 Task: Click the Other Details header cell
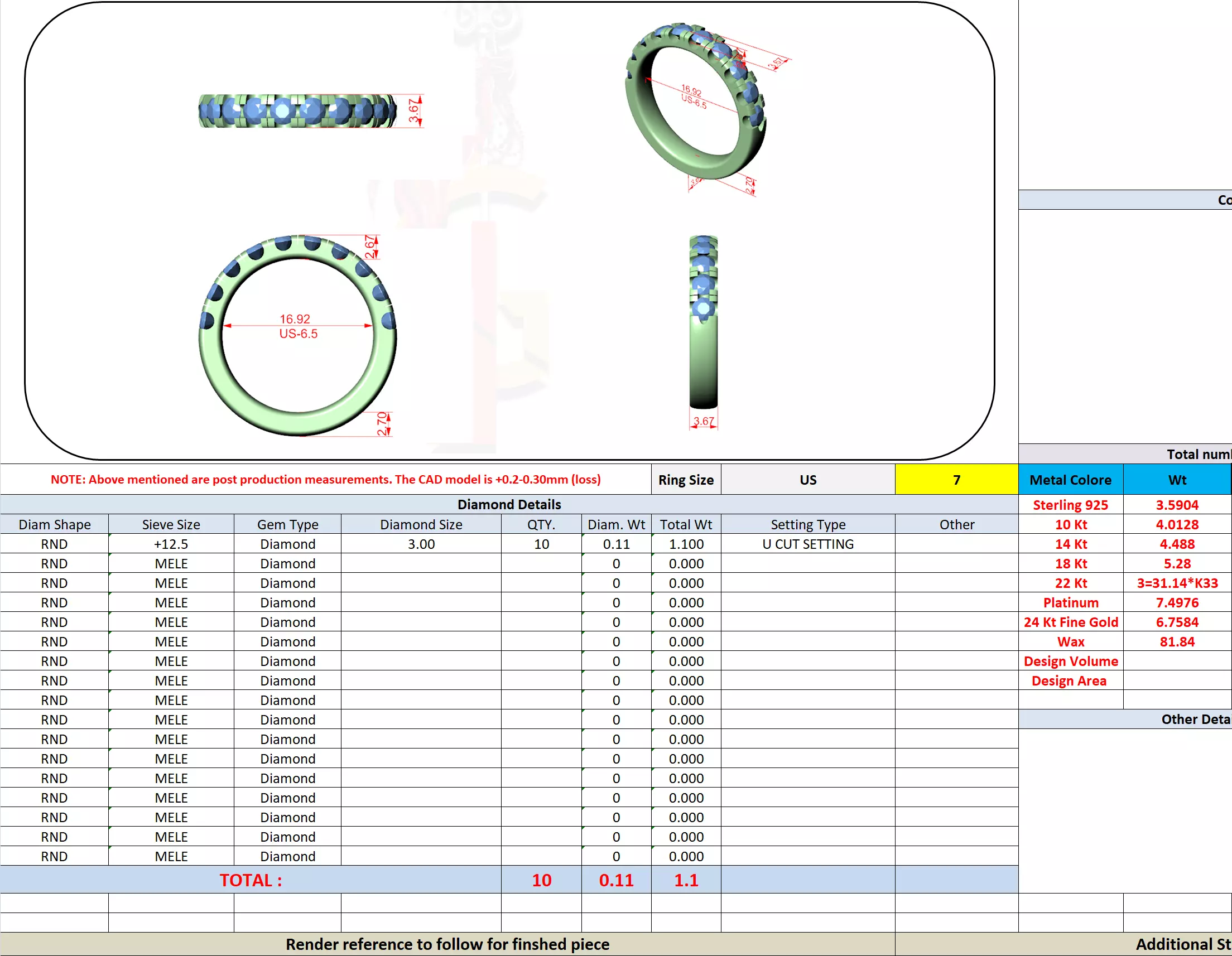tap(1125, 719)
